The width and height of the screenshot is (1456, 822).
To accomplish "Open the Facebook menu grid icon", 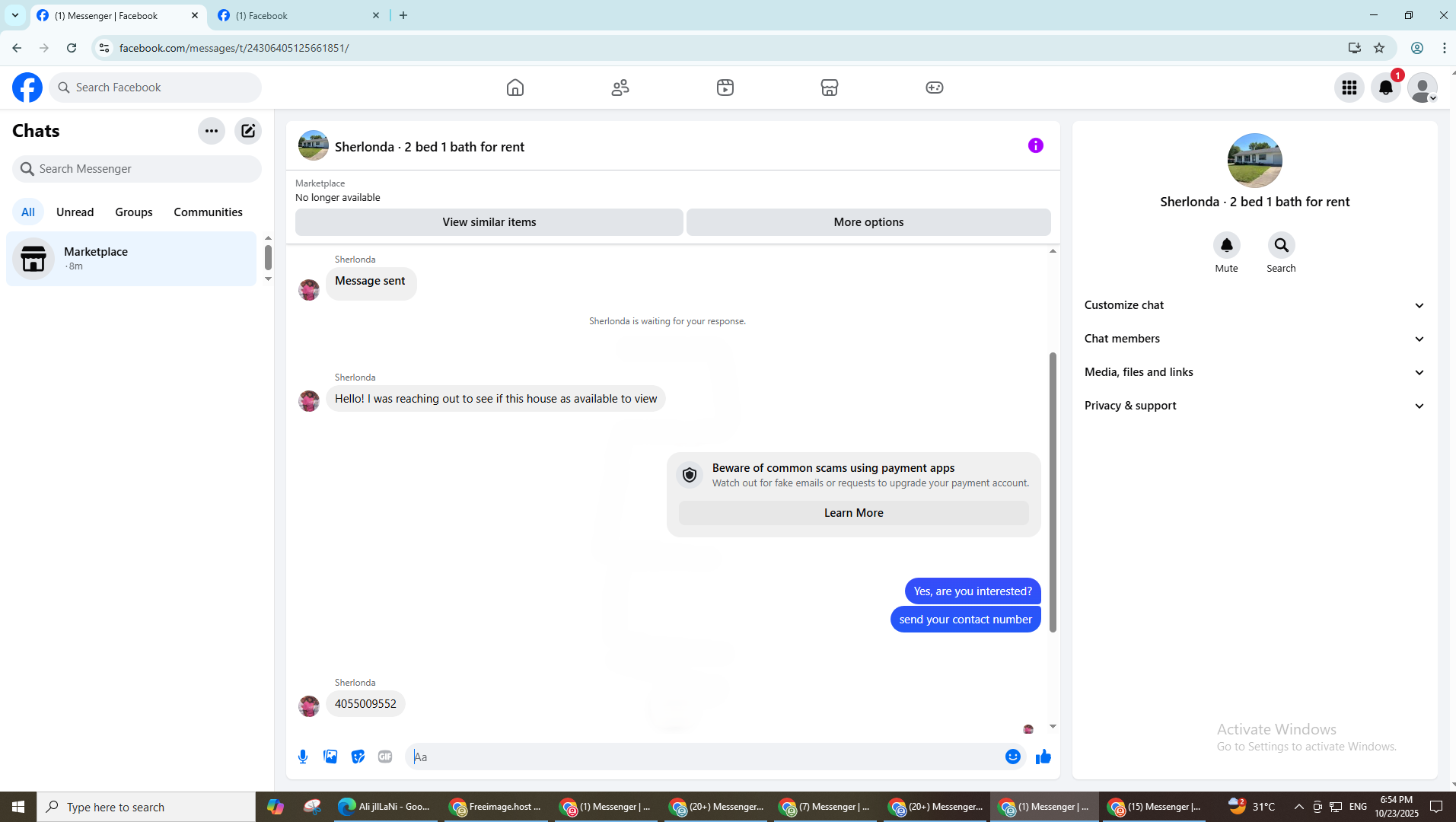I will (1349, 88).
